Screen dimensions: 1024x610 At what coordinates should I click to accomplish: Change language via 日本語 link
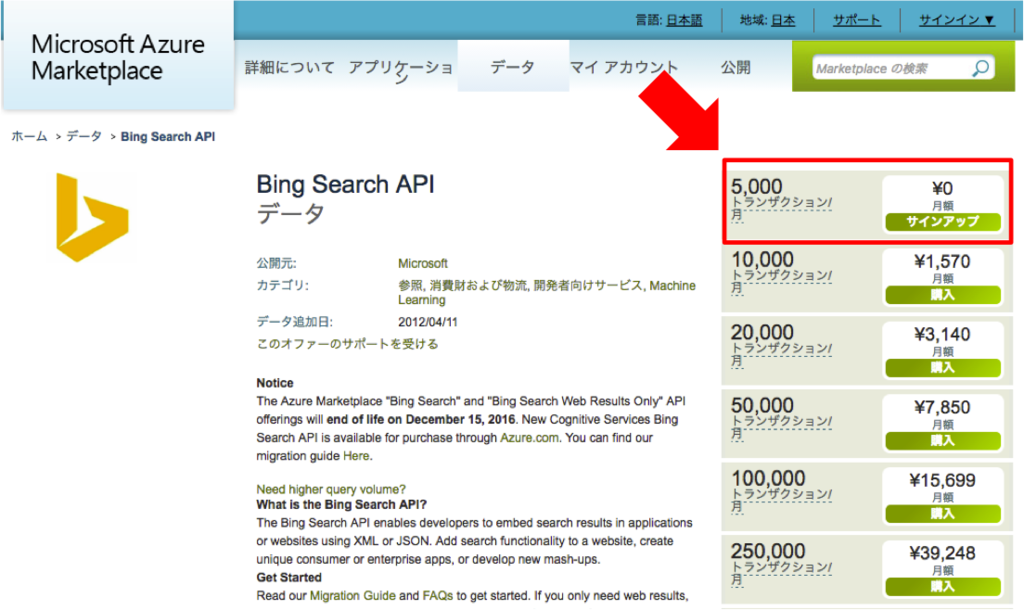point(684,20)
